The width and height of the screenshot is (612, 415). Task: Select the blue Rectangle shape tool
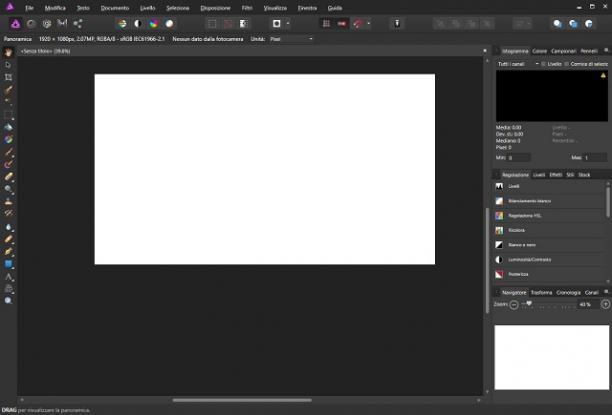[8, 264]
